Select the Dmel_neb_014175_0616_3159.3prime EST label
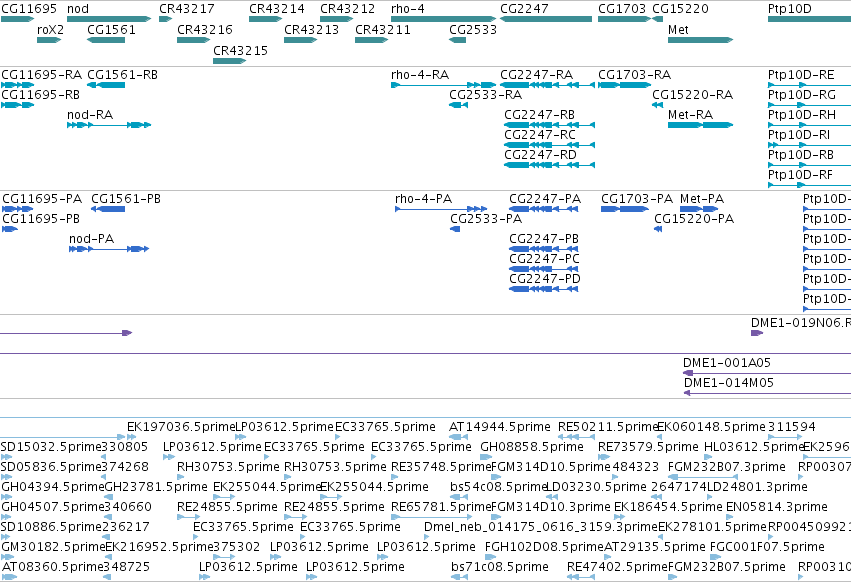Image resolution: width=851 pixels, height=582 pixels. [x=541, y=527]
